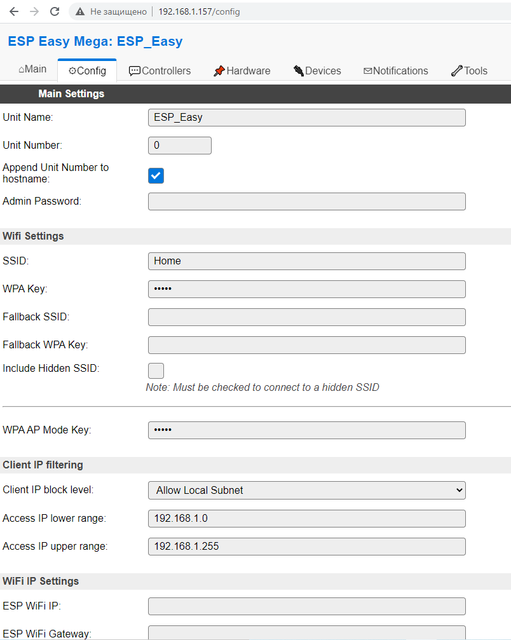The height and width of the screenshot is (640, 511).
Task: Open the Main tab with house icon
Action: 33,69
